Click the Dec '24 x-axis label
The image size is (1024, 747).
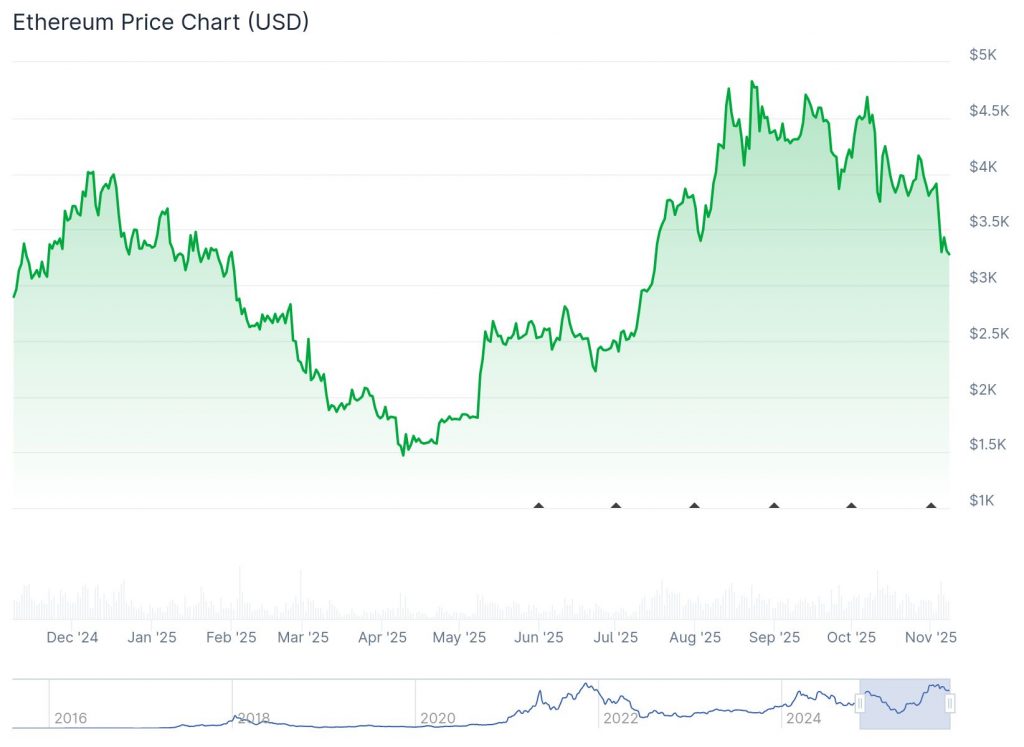click(73, 637)
